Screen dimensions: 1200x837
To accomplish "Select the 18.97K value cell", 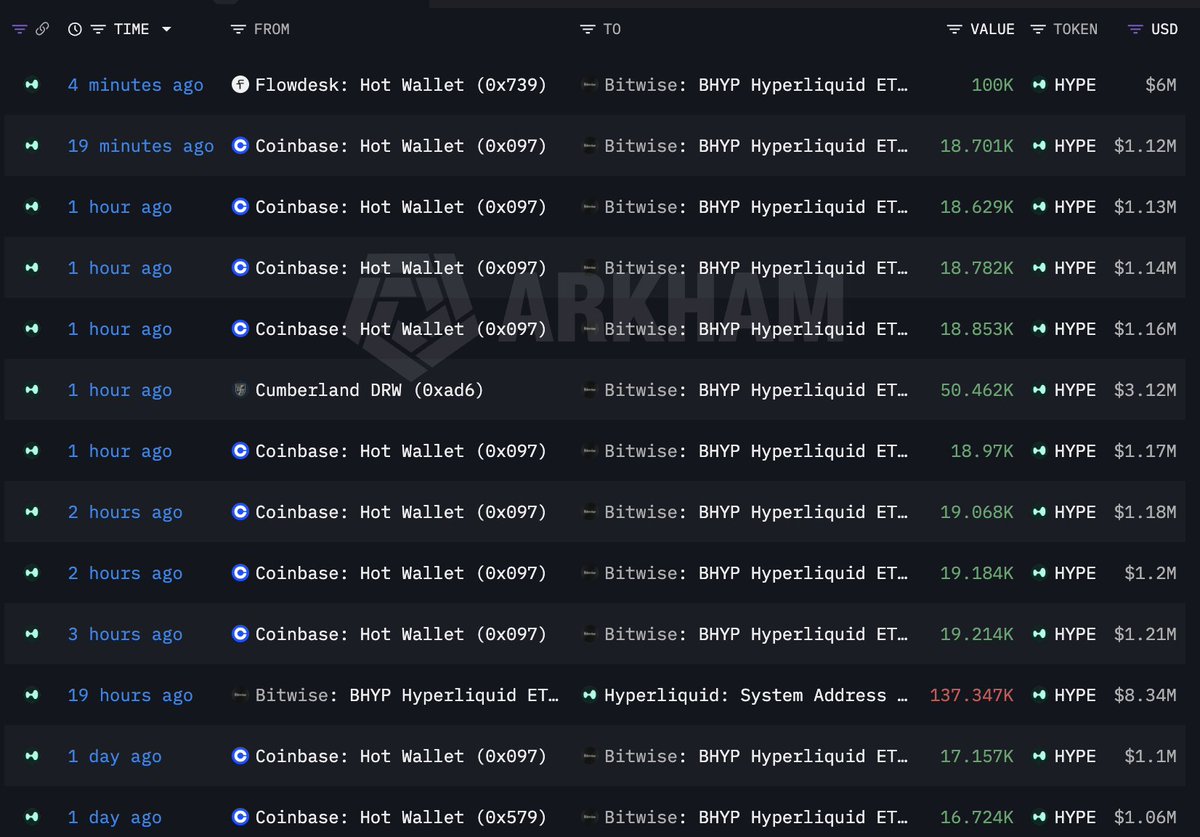I will pyautogui.click(x=982, y=451).
